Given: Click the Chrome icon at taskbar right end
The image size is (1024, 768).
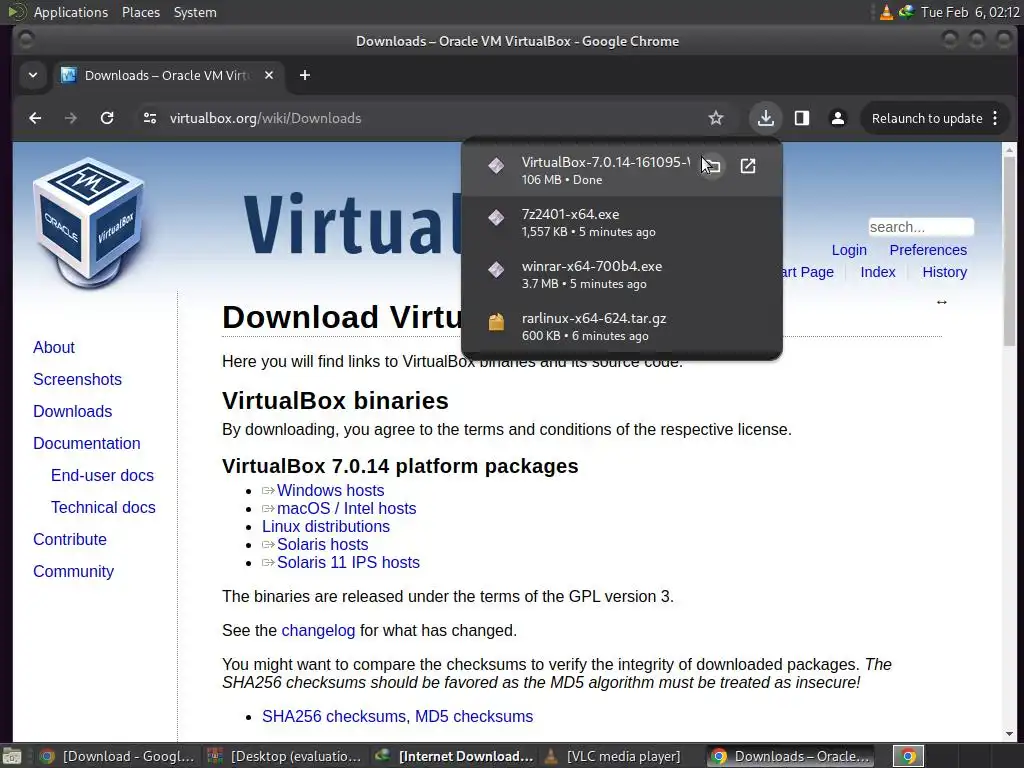Looking at the screenshot, I should [908, 756].
